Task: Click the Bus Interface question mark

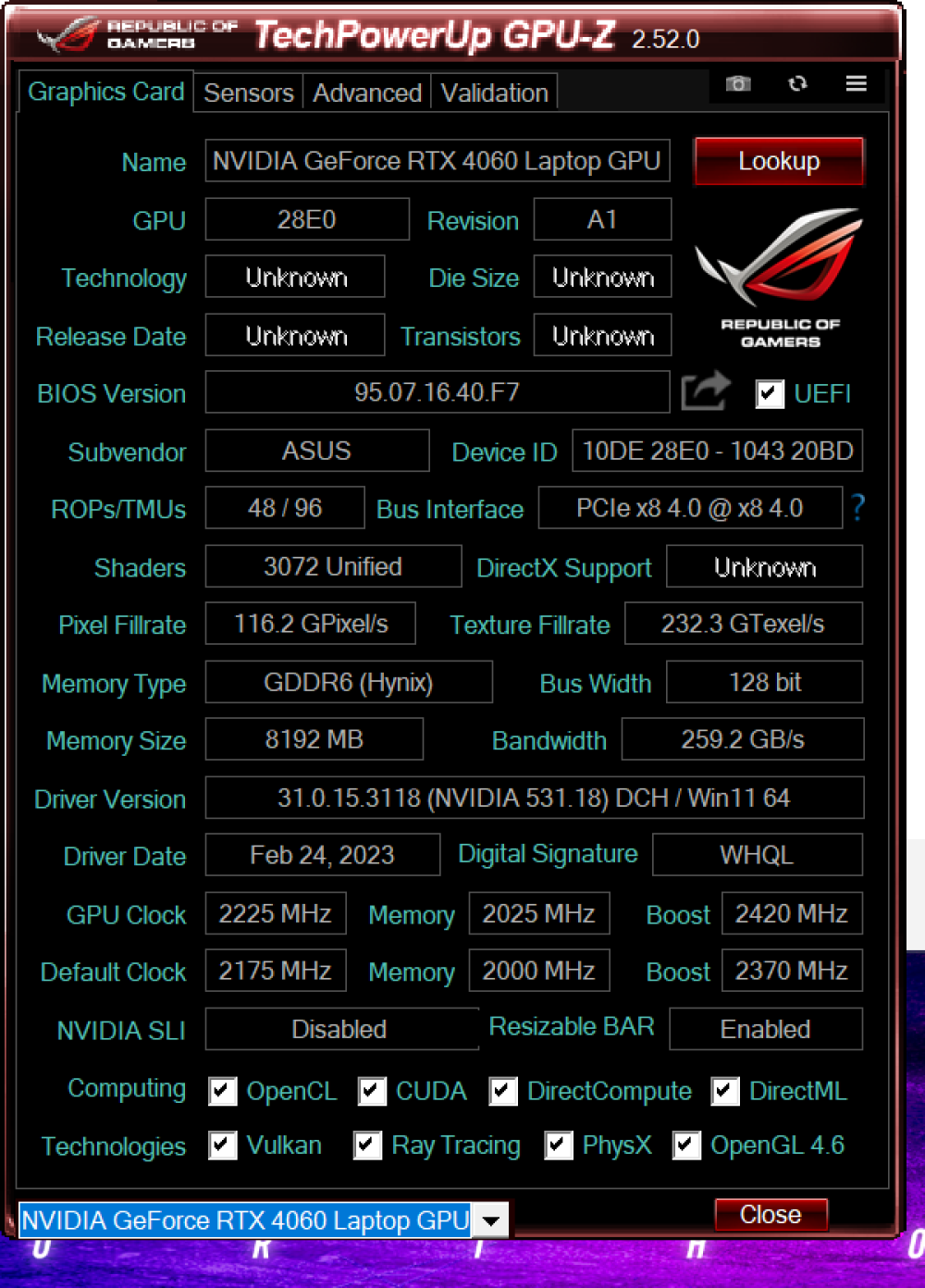Action: pyautogui.click(x=857, y=508)
